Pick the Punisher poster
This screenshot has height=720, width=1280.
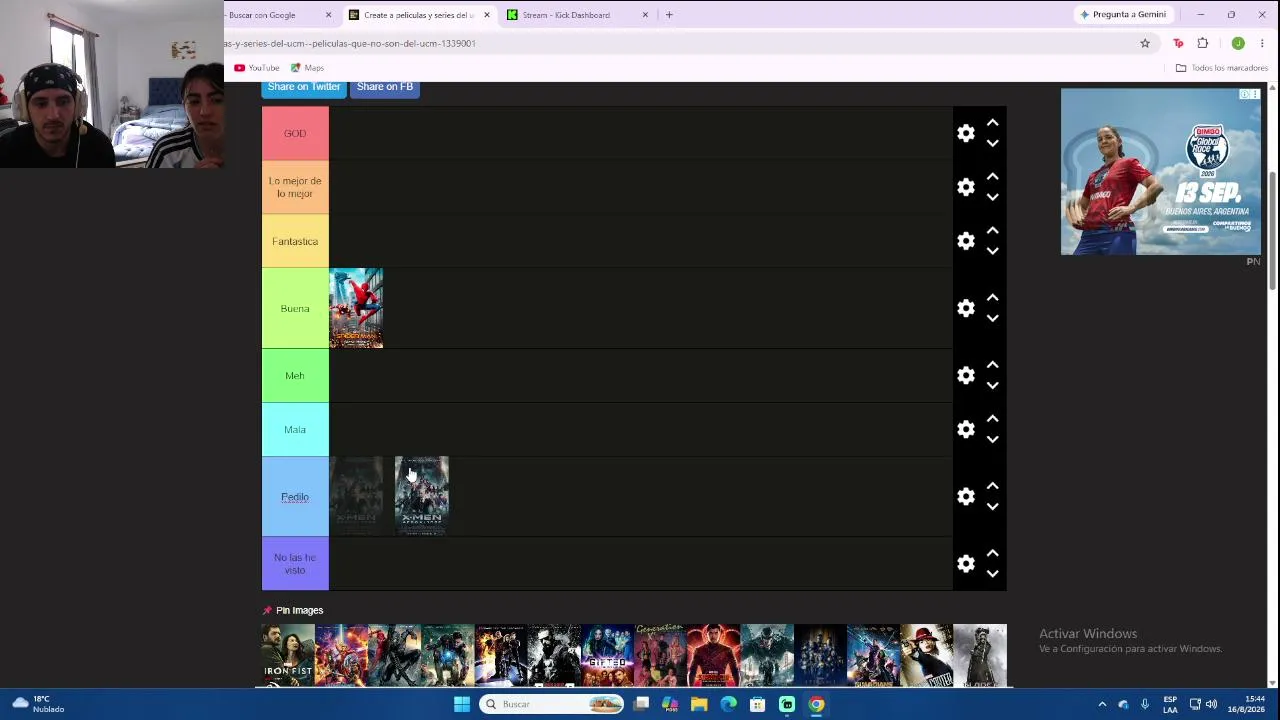pos(554,655)
